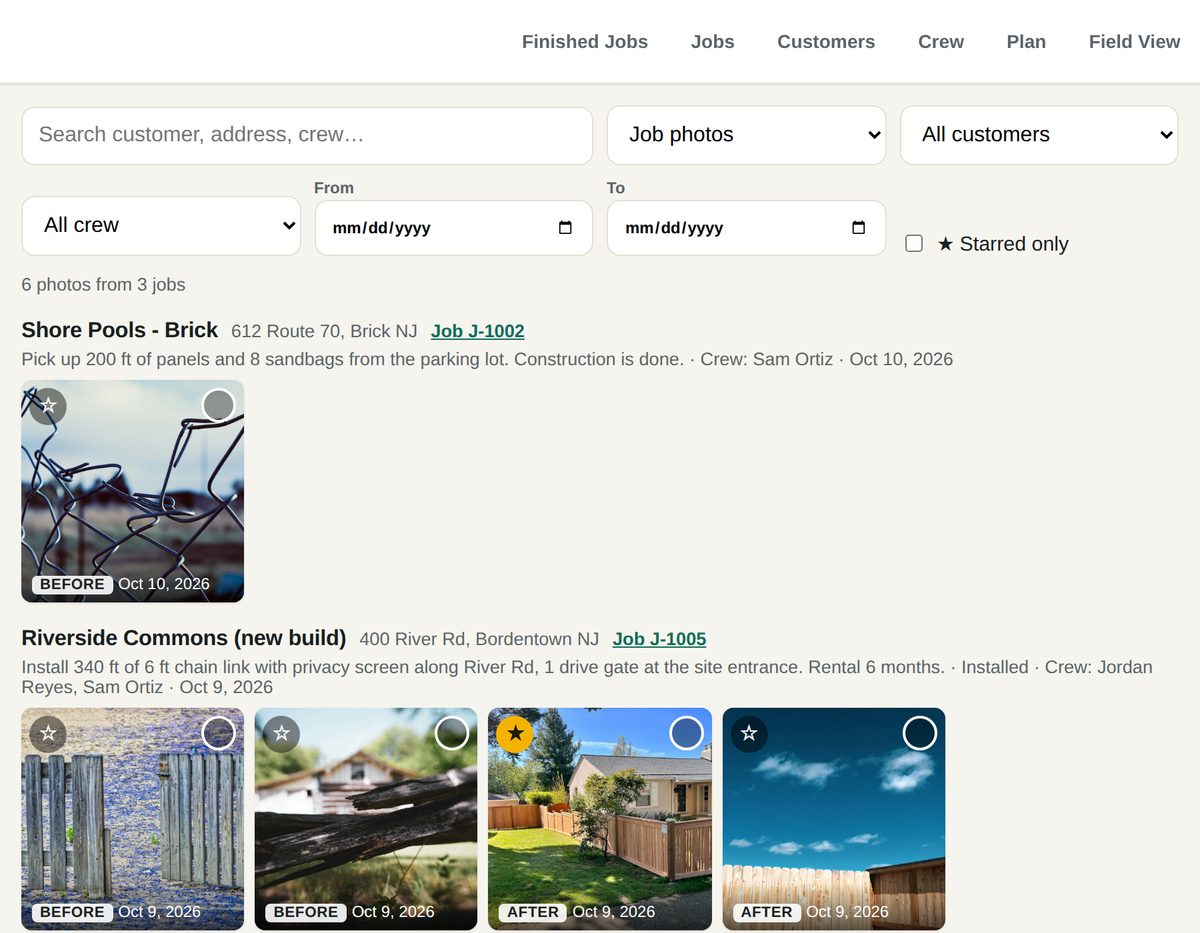1200x933 pixels.
Task: Go to Finished Jobs tab
Action: point(585,42)
